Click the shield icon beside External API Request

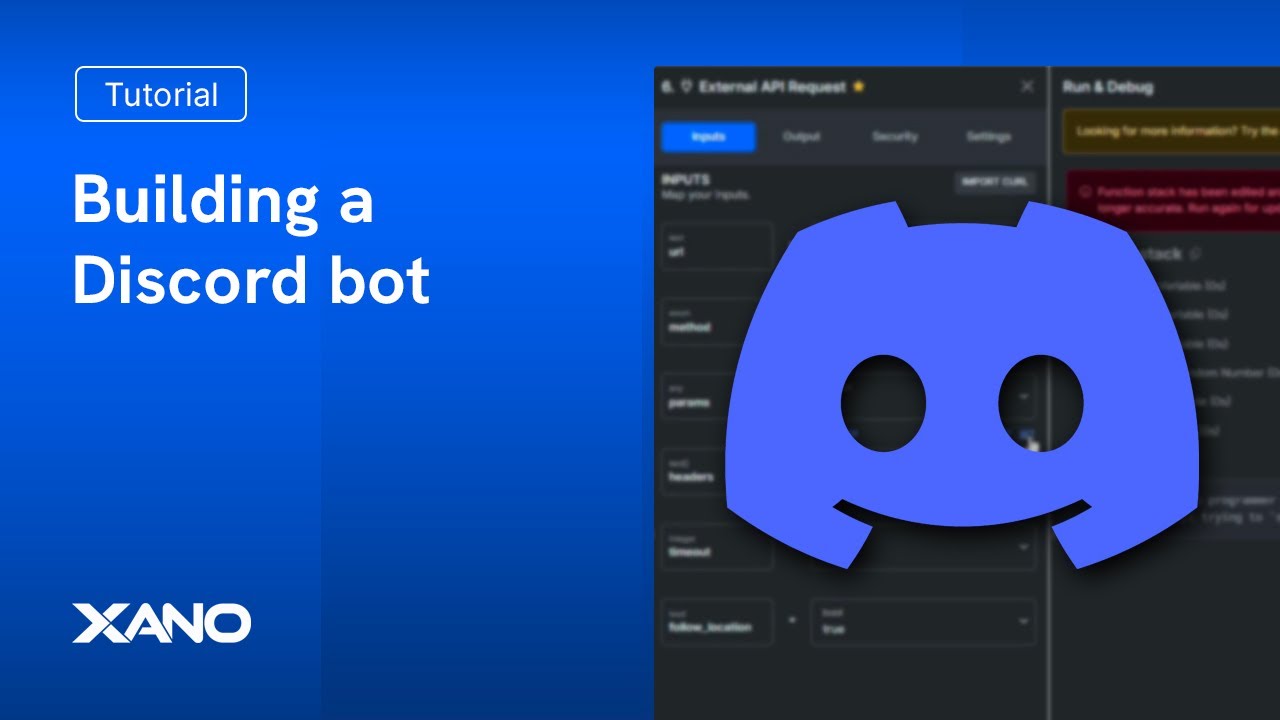click(688, 86)
